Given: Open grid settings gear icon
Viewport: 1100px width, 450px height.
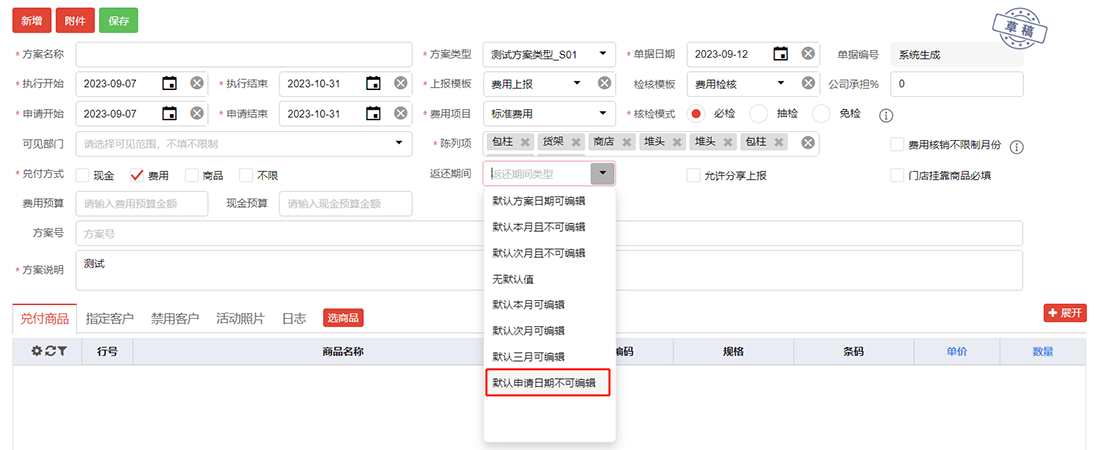Looking at the screenshot, I should click(37, 352).
